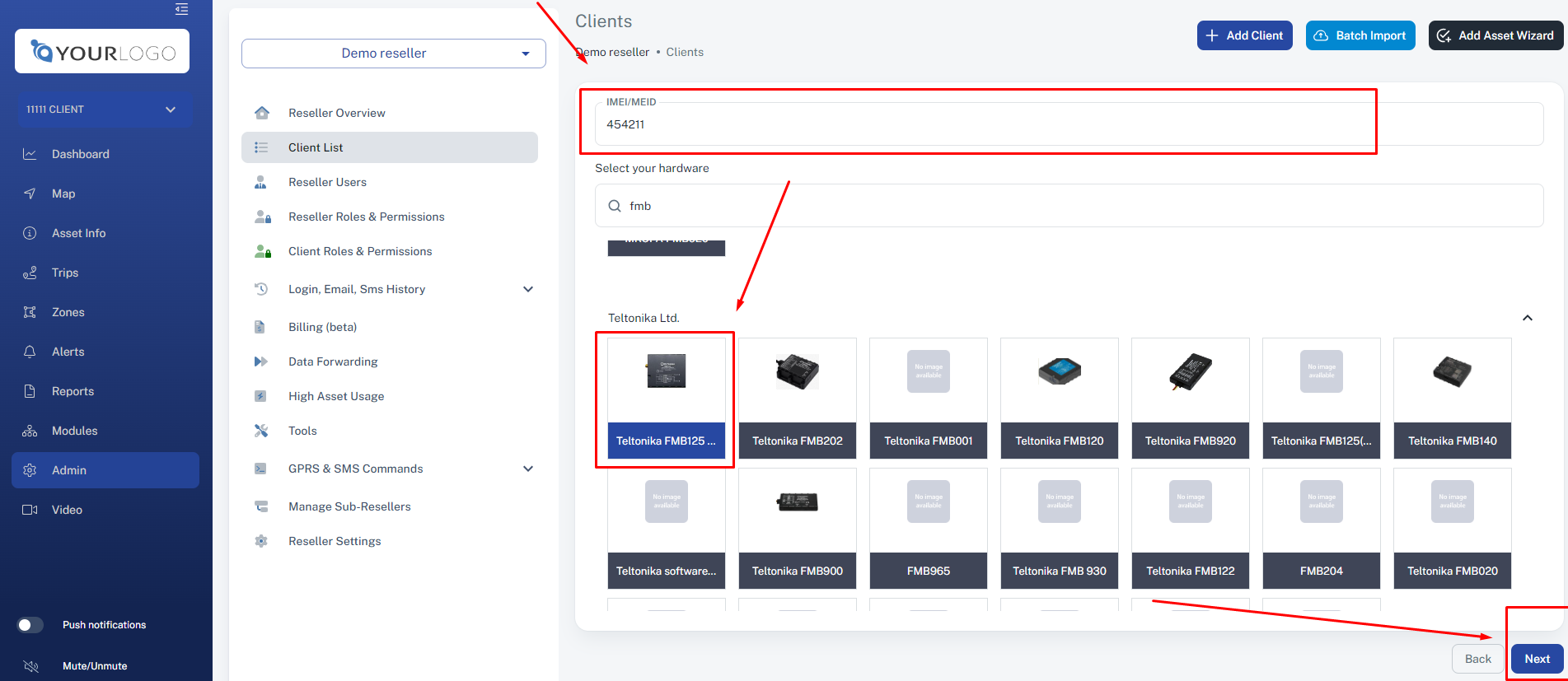Click the Reports document icon

pos(30,391)
